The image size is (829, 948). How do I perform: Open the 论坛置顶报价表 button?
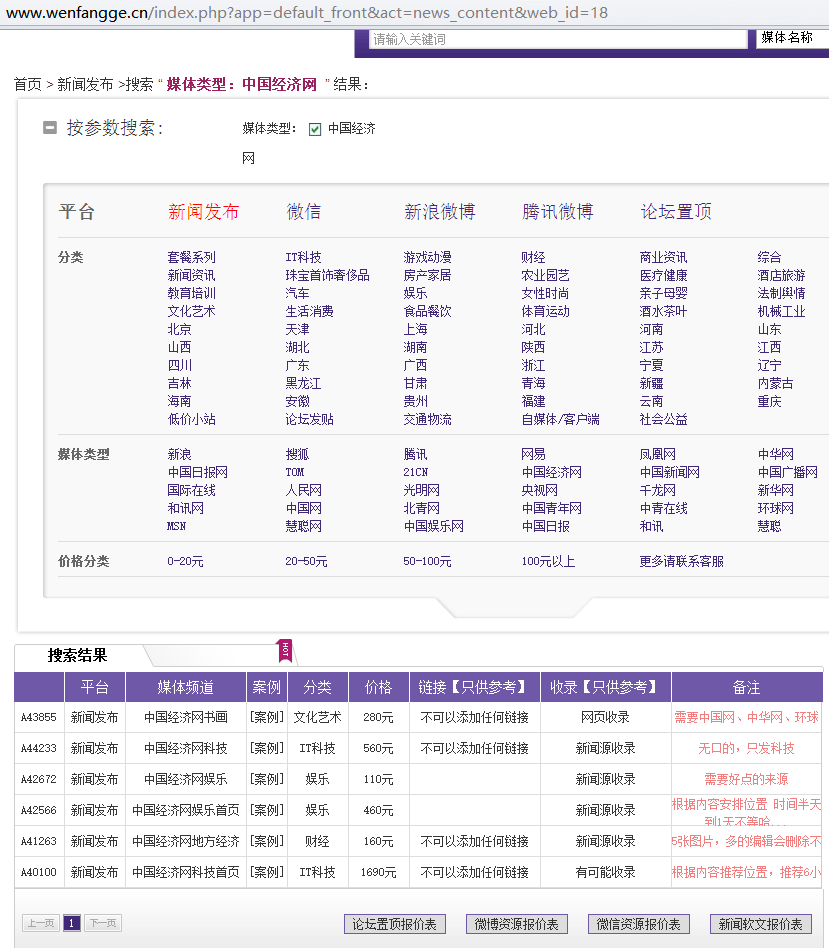tap(394, 924)
